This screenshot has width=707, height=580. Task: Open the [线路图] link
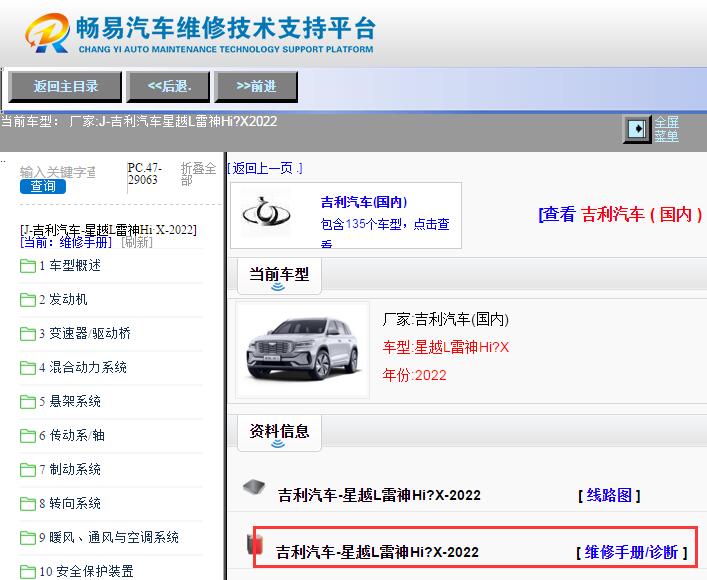pyautogui.click(x=609, y=495)
